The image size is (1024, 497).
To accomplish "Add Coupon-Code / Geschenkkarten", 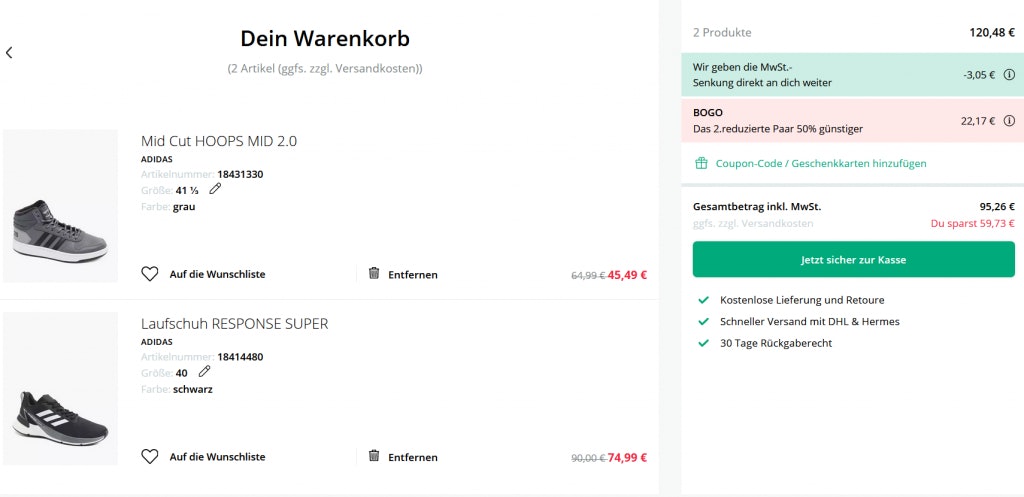I will (820, 163).
